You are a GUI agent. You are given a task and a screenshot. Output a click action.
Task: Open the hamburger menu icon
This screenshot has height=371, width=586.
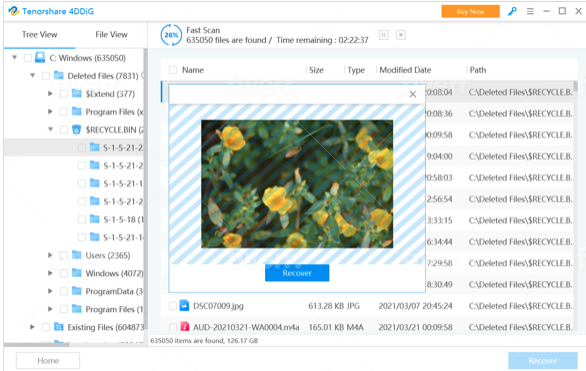[x=530, y=11]
